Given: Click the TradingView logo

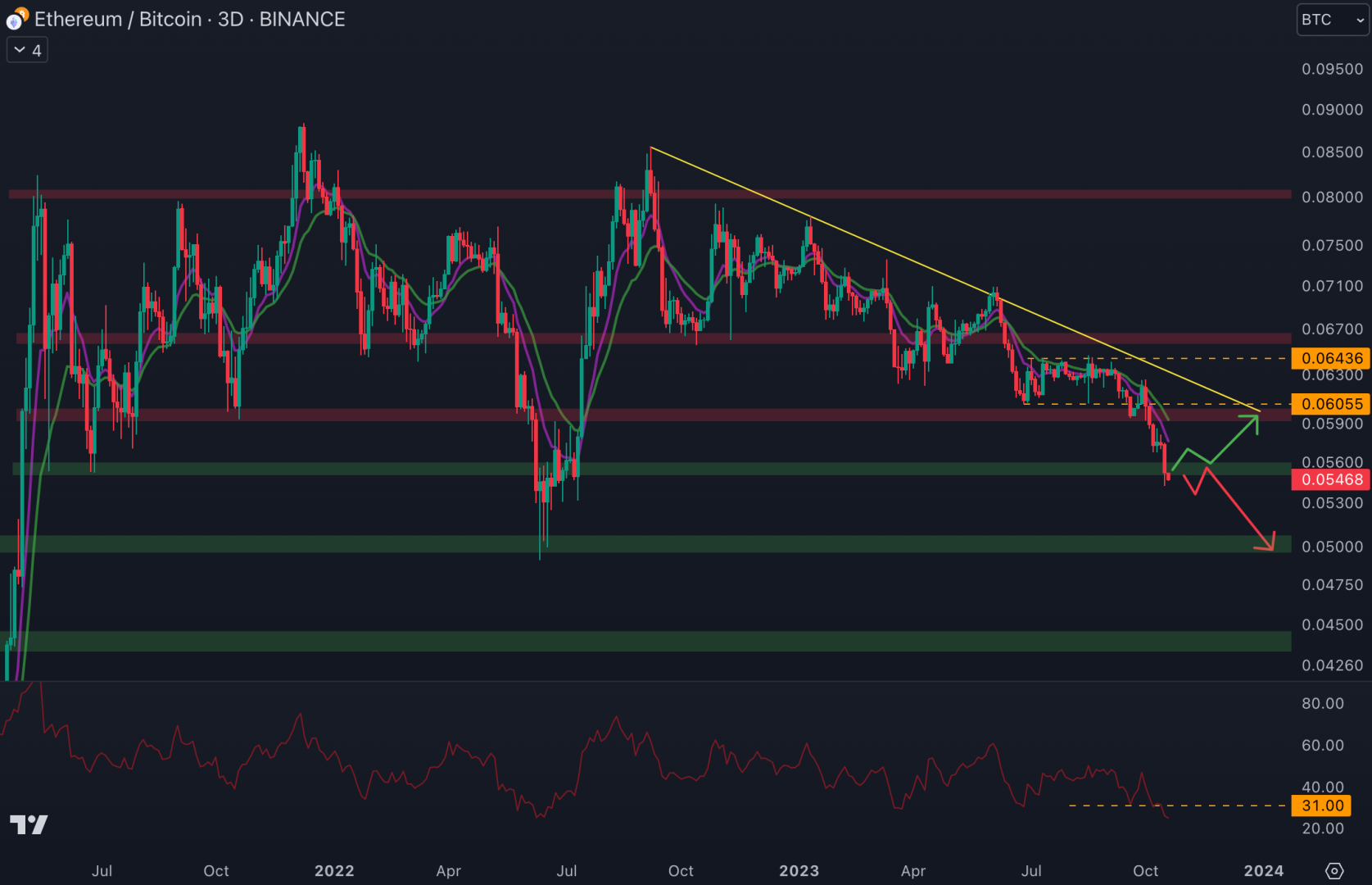Looking at the screenshot, I should tap(29, 824).
